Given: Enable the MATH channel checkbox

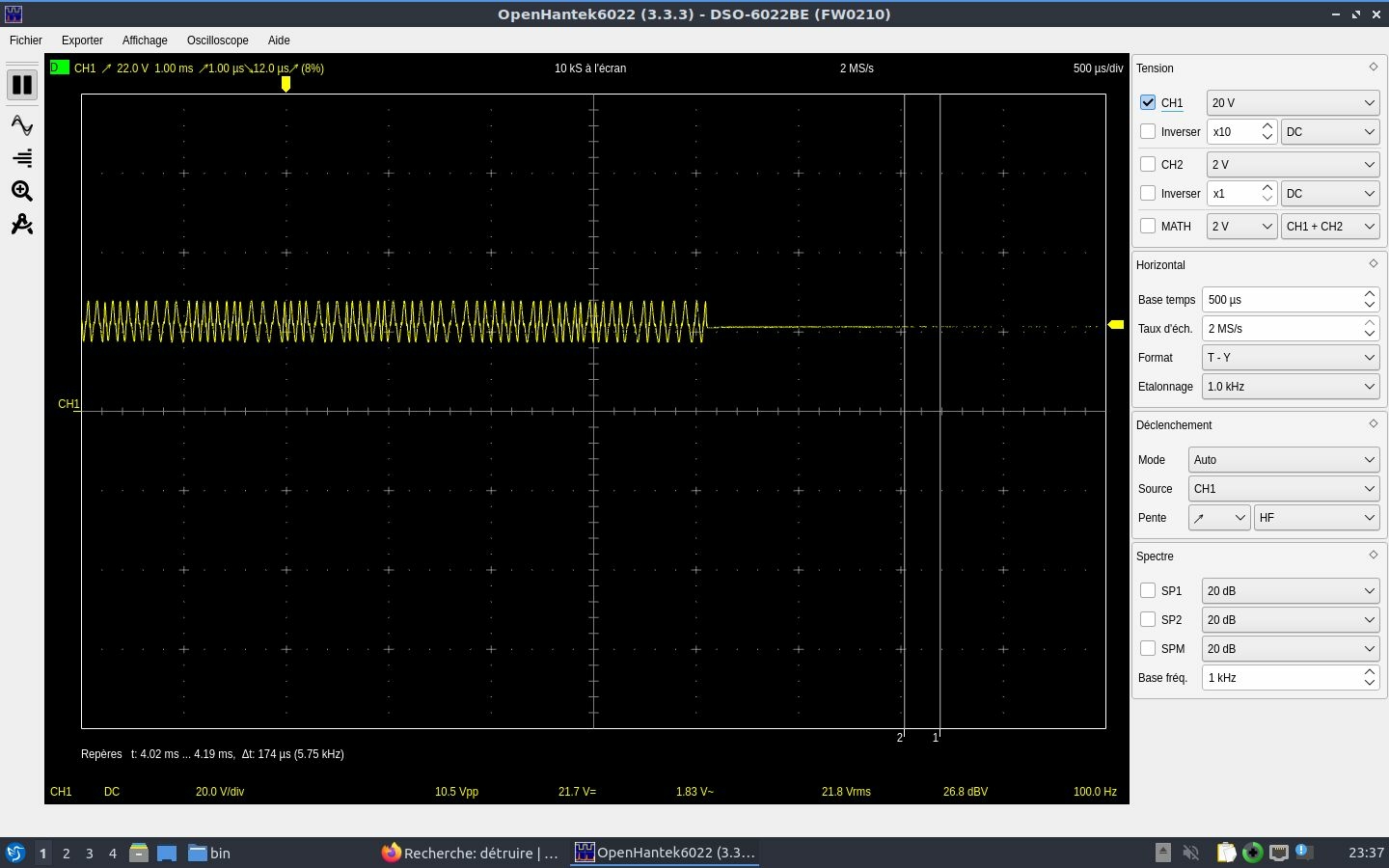Looking at the screenshot, I should (1148, 226).
